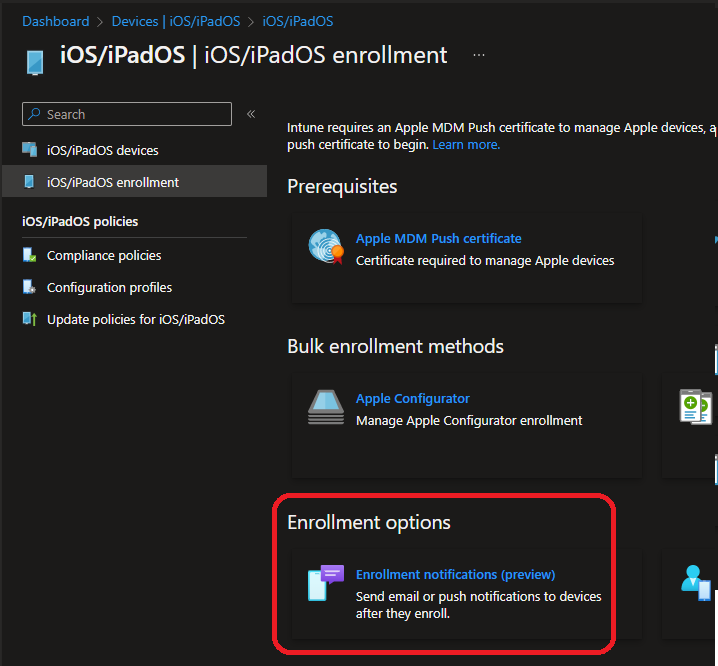Click the iOS/iPadOS policies heading
This screenshot has height=666, width=718.
(x=80, y=222)
